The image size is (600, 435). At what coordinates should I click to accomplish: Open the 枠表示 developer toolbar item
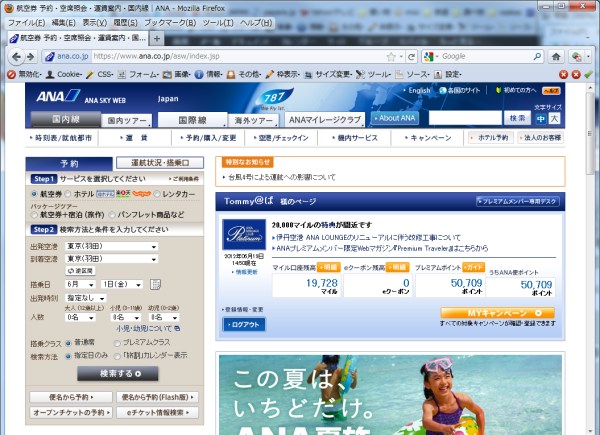click(x=282, y=74)
